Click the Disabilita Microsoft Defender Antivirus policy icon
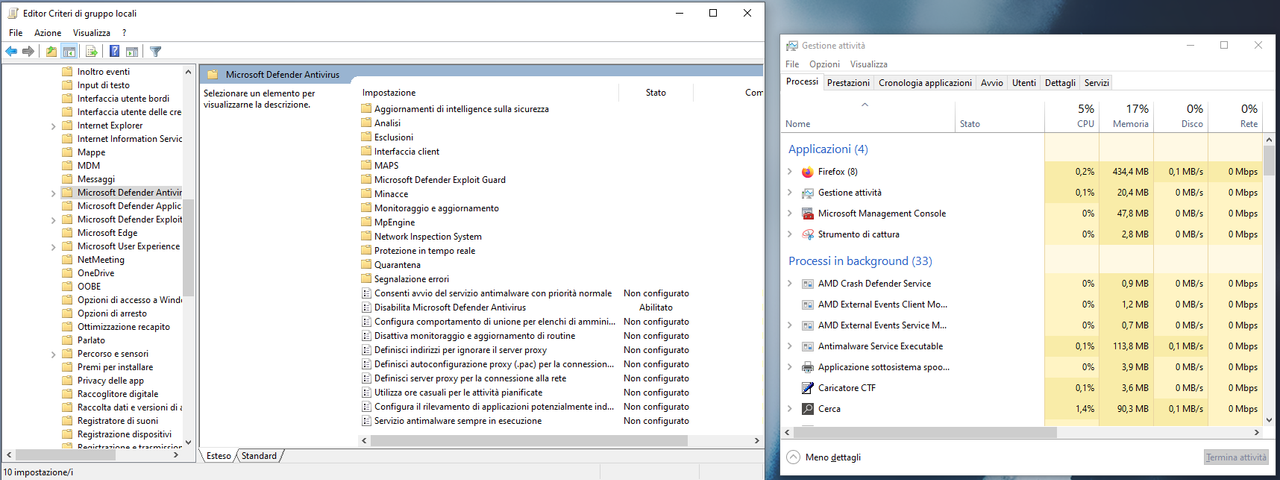Screen dimensions: 1280x480 pos(366,308)
